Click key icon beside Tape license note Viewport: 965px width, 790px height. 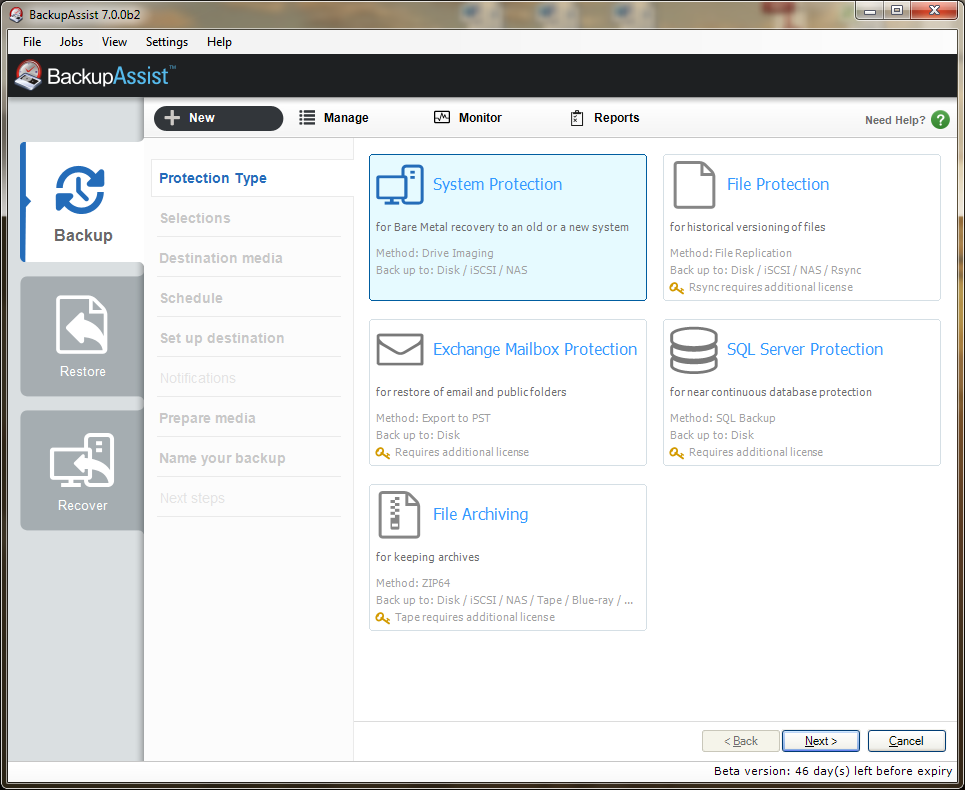(383, 617)
